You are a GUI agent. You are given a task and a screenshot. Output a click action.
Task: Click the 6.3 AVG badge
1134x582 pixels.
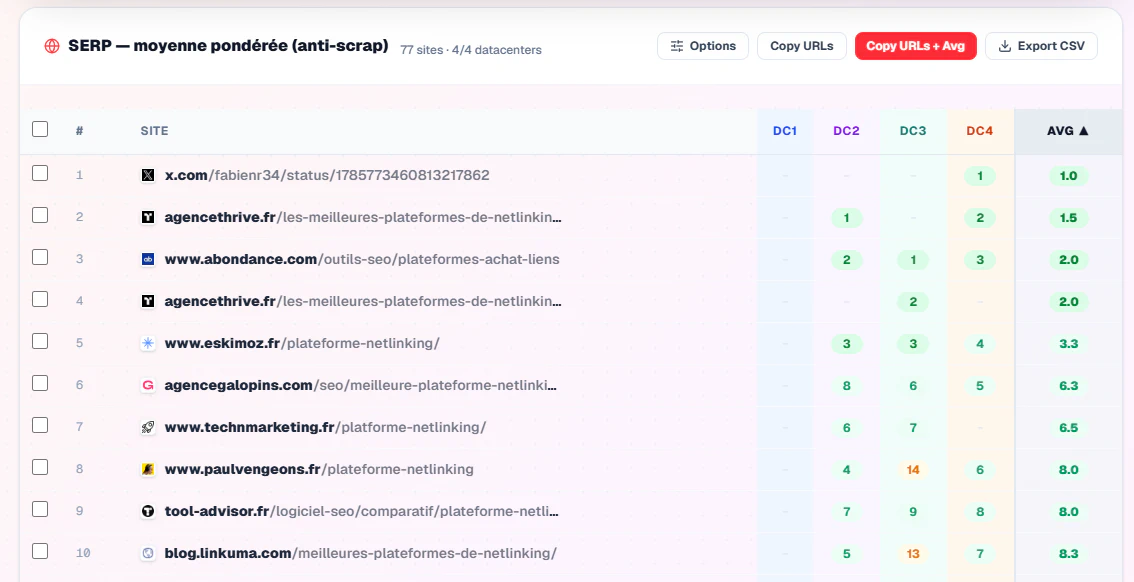(1068, 385)
